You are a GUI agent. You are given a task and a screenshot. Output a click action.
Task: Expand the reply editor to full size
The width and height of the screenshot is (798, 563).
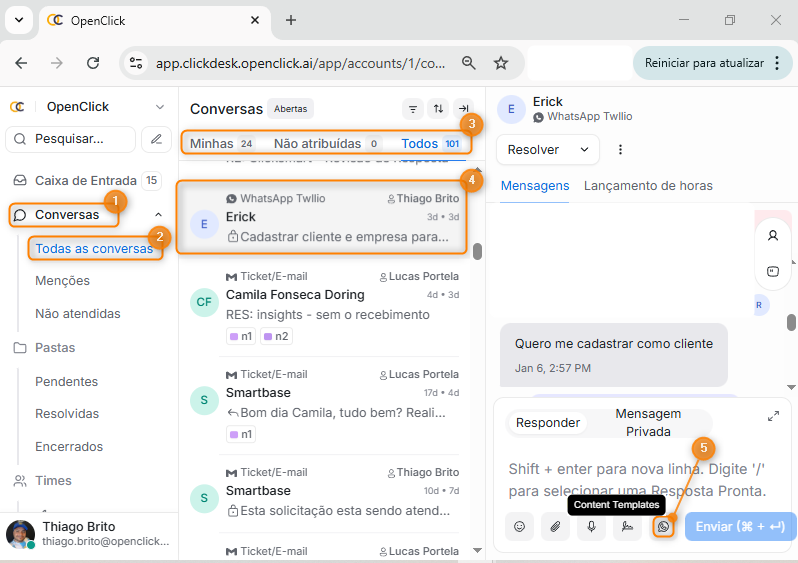[x=773, y=416]
